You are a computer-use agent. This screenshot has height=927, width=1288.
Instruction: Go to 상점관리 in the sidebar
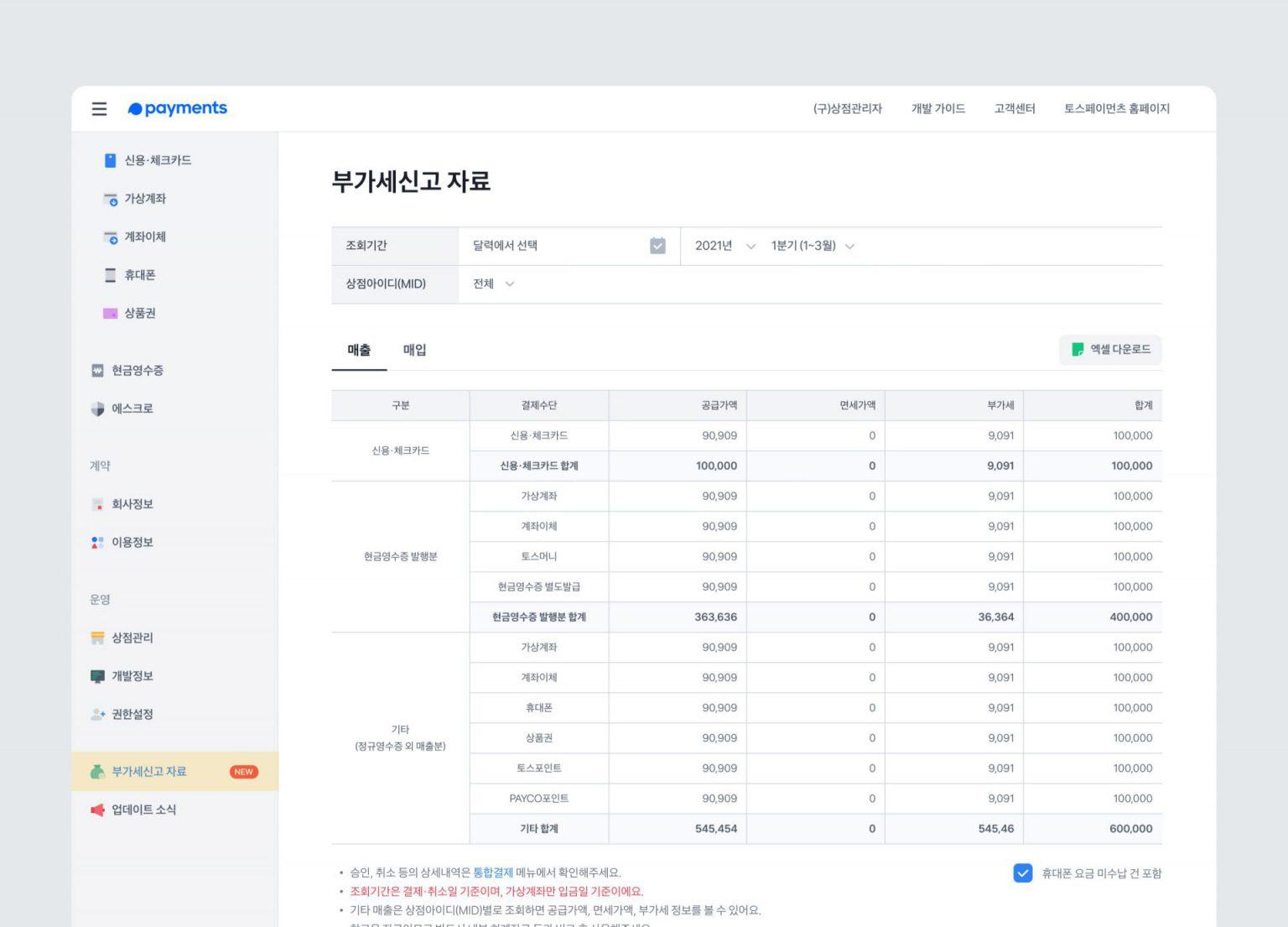[132, 638]
